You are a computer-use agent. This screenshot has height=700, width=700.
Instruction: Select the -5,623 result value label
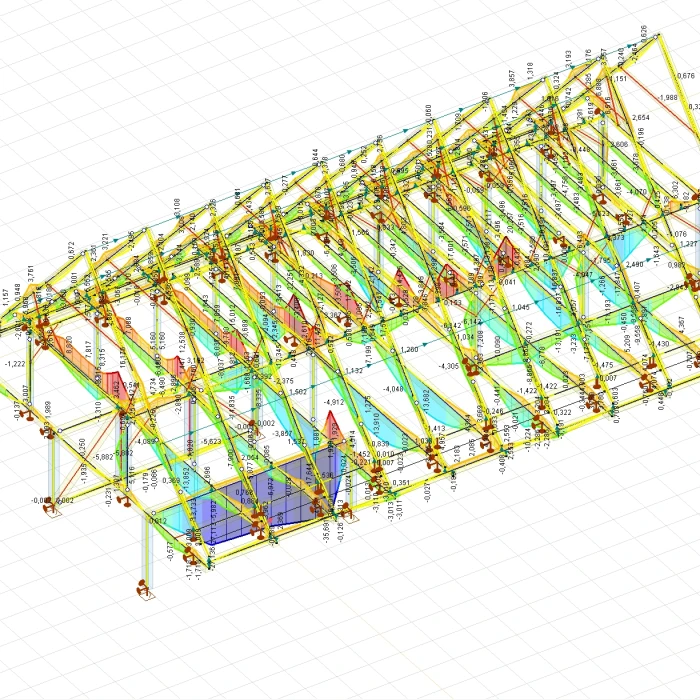(211, 442)
